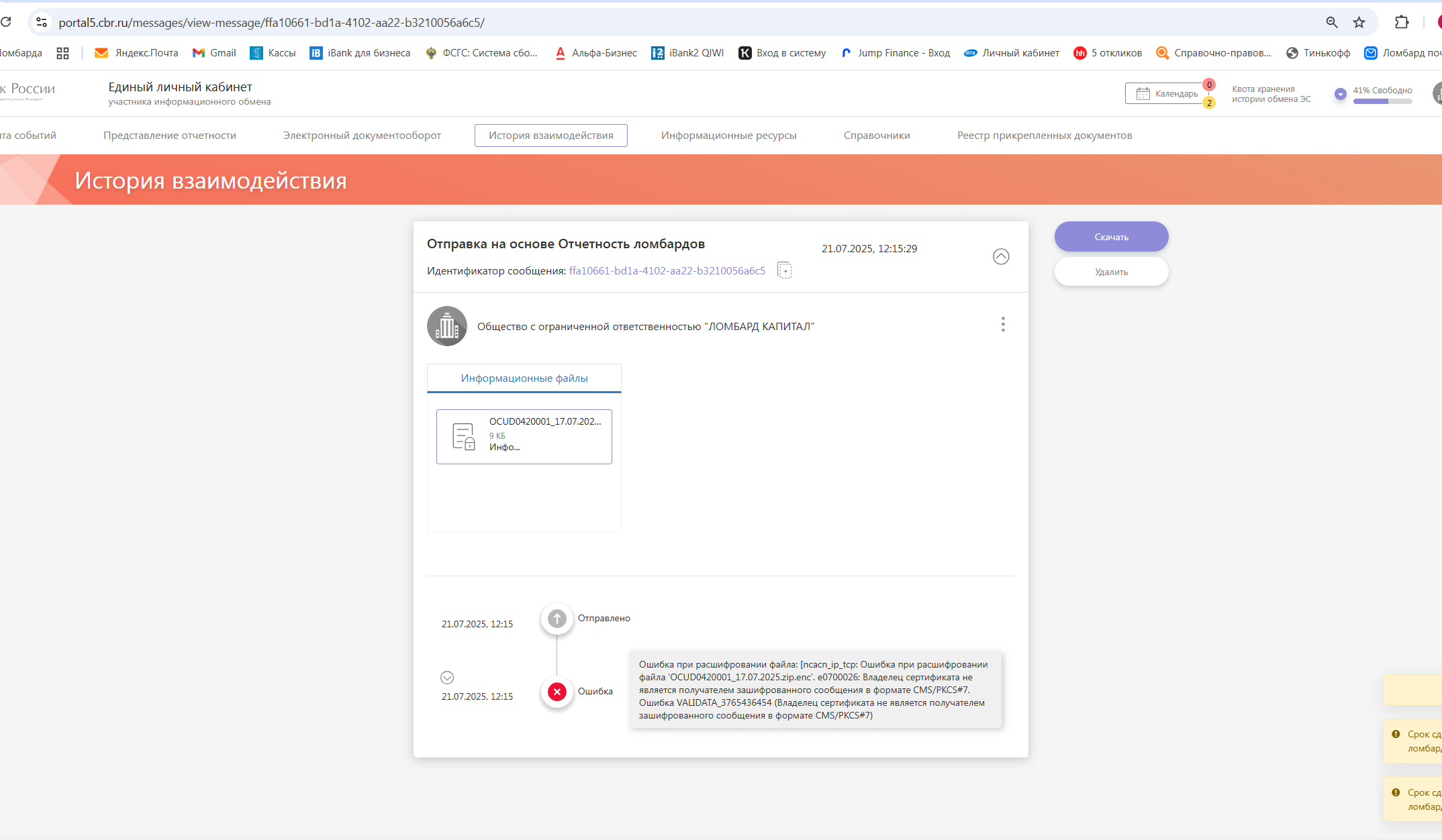Open the Электронный документооборот menu

point(362,136)
